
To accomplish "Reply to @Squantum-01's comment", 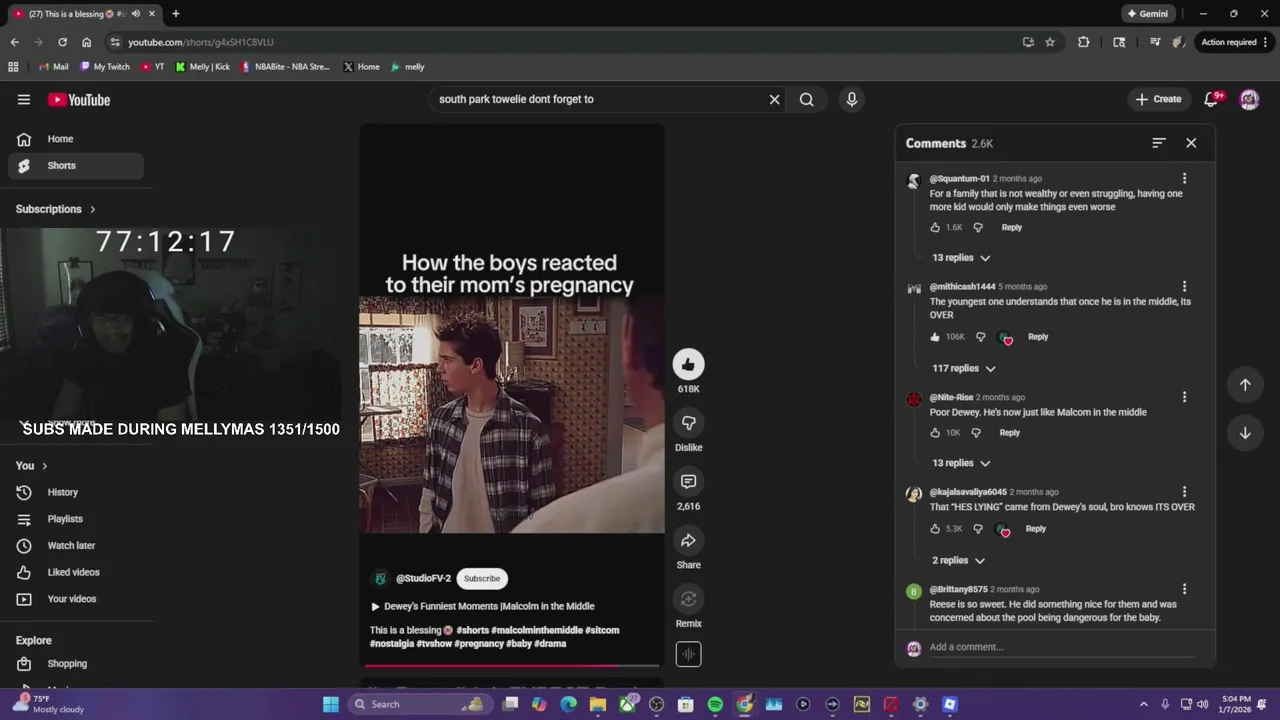I will coord(1012,227).
